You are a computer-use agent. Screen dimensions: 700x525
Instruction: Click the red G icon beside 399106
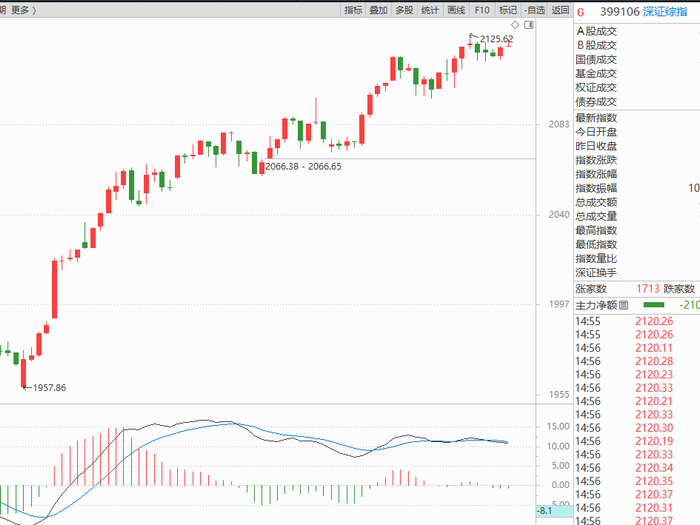click(x=580, y=12)
